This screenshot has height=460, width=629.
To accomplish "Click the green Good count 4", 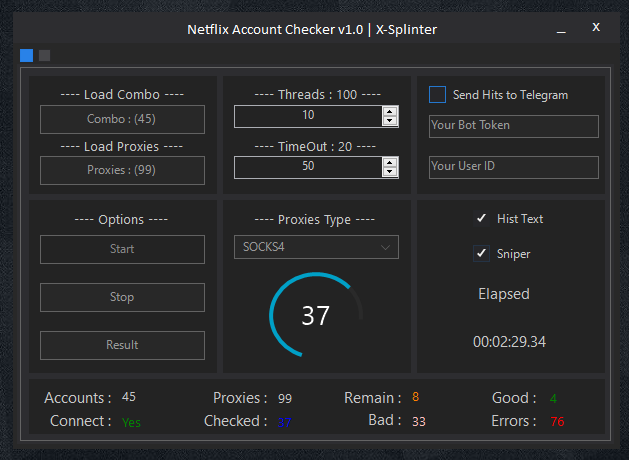I will 553,399.
